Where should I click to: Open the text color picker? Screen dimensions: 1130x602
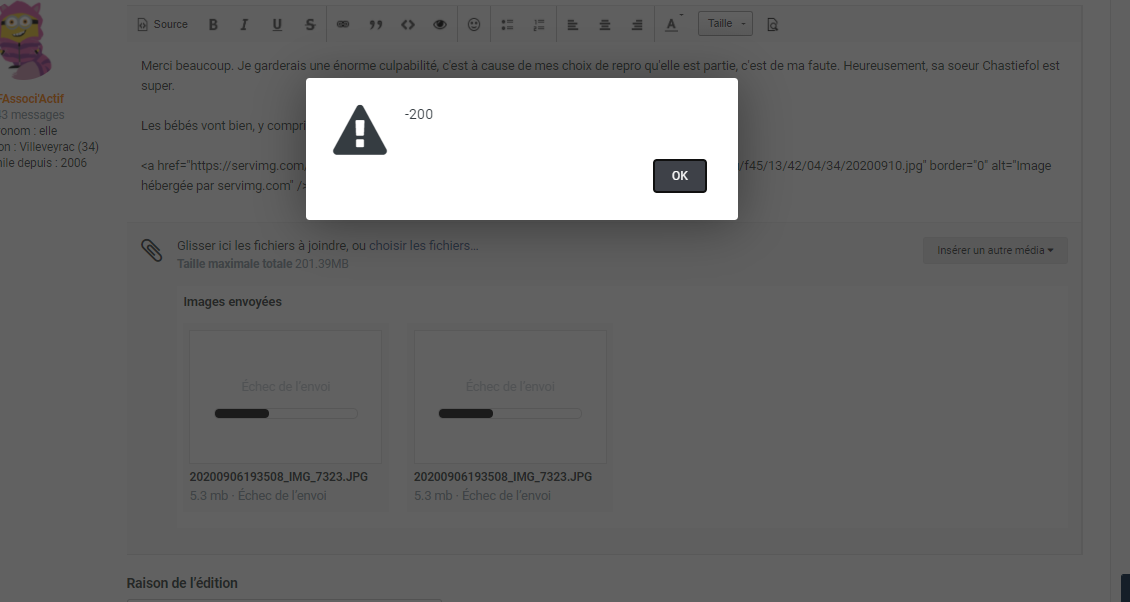pyautogui.click(x=671, y=24)
